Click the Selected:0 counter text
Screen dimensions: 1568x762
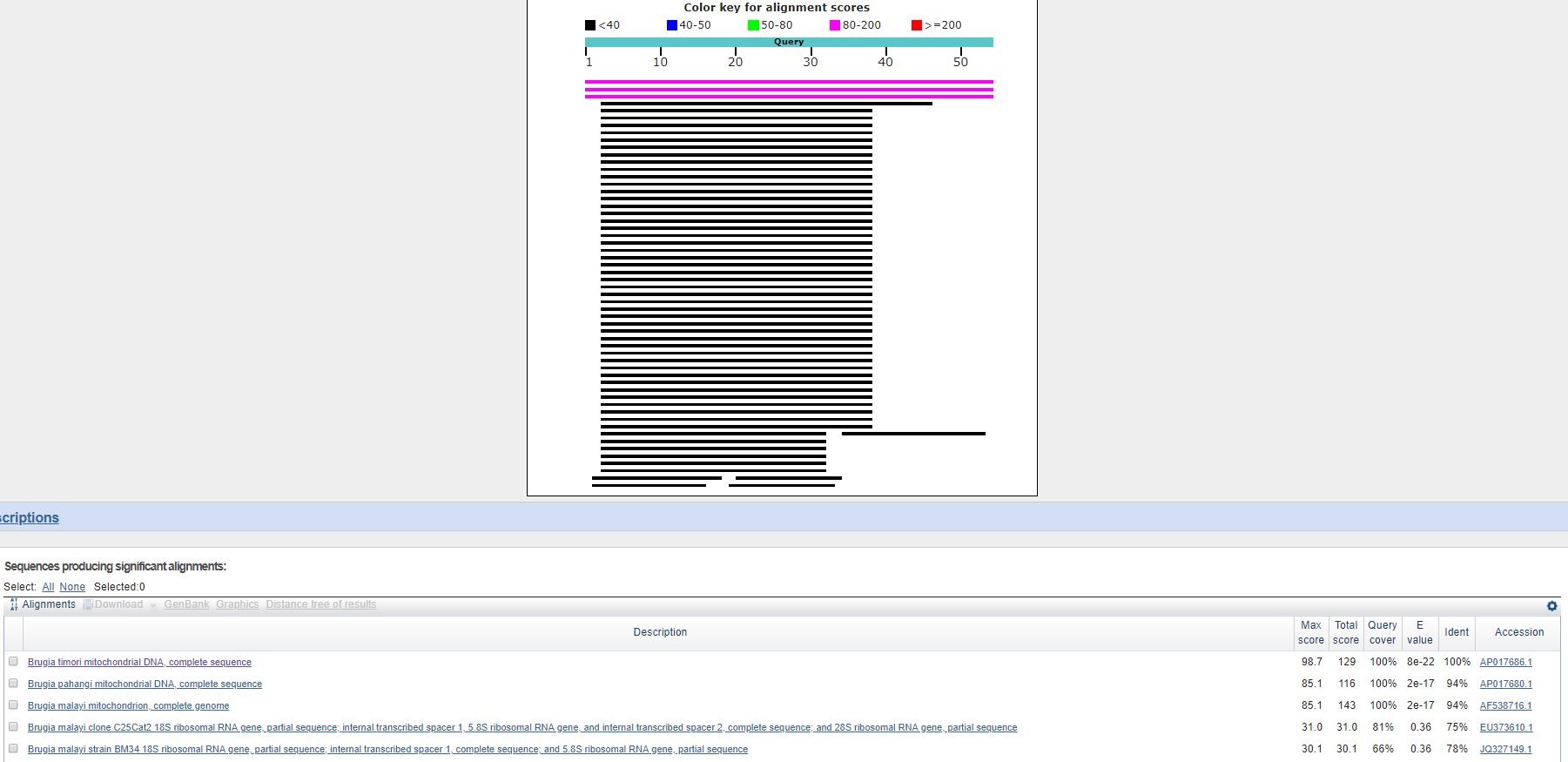119,587
